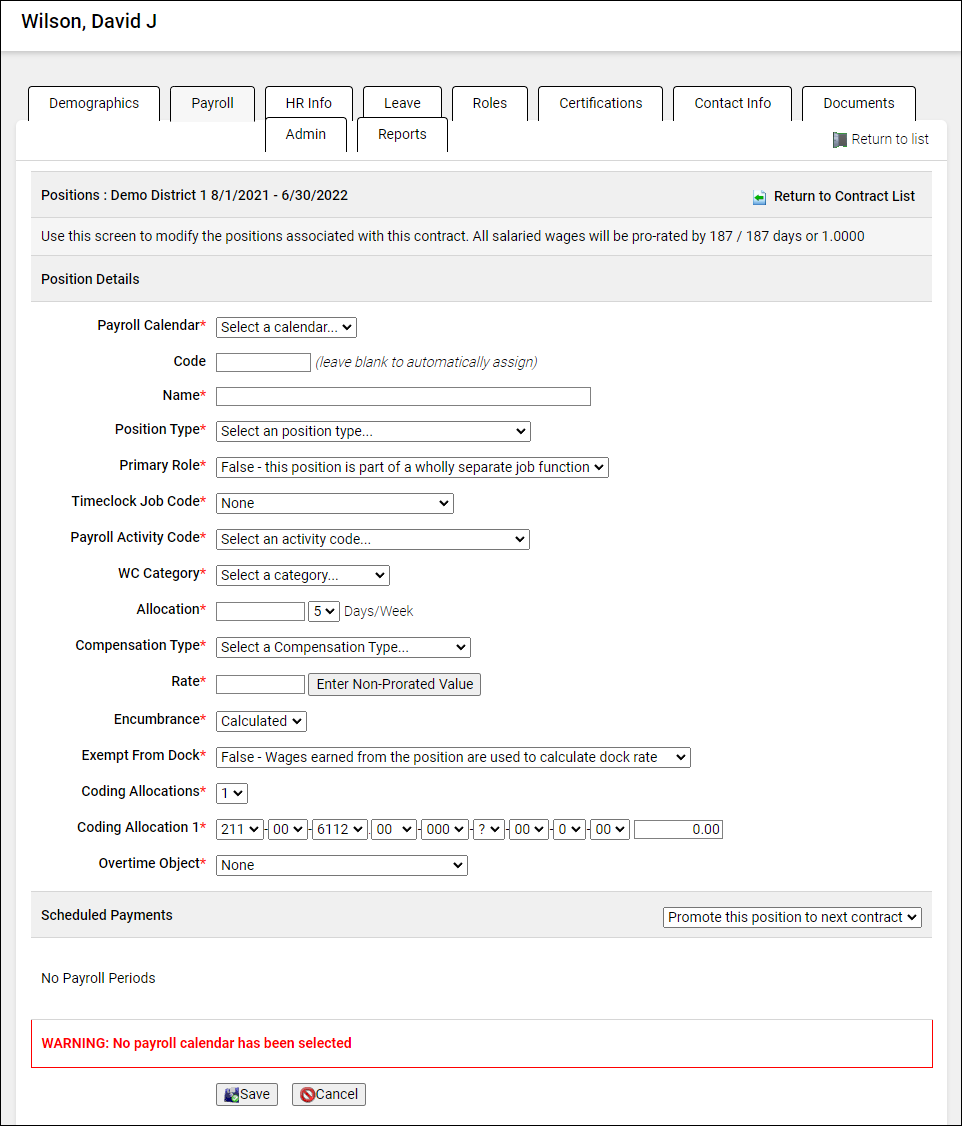Open the Primary Role dropdown
962x1126 pixels.
(412, 467)
